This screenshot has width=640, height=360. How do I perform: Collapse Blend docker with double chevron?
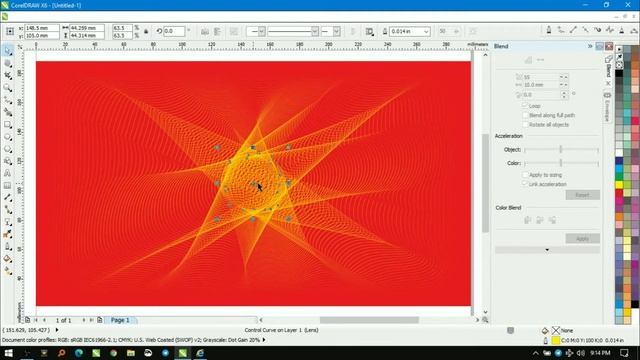(x=590, y=46)
